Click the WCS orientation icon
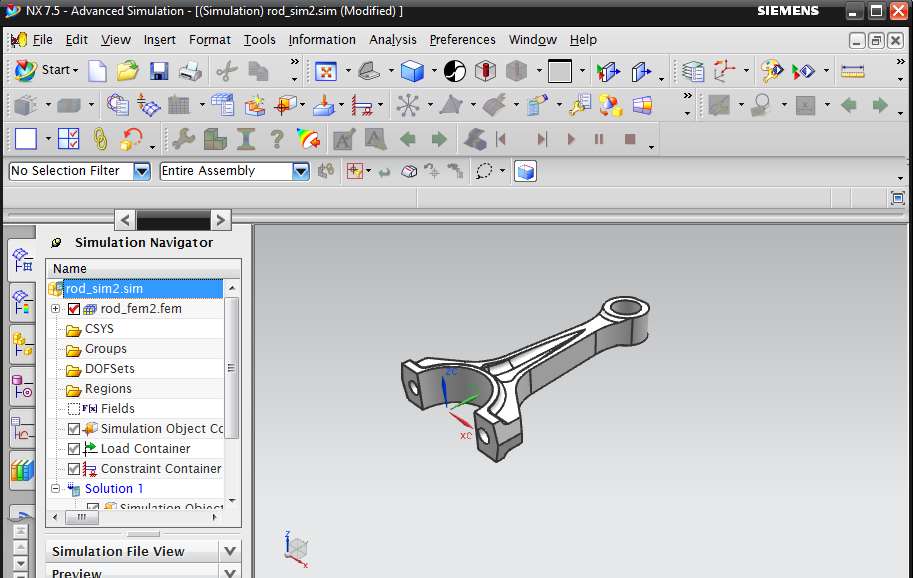 click(724, 71)
